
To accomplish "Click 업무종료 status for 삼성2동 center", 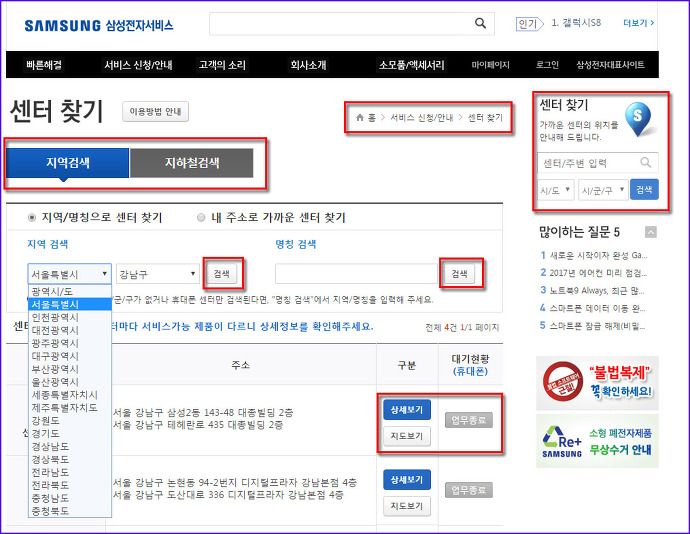I will 469,420.
